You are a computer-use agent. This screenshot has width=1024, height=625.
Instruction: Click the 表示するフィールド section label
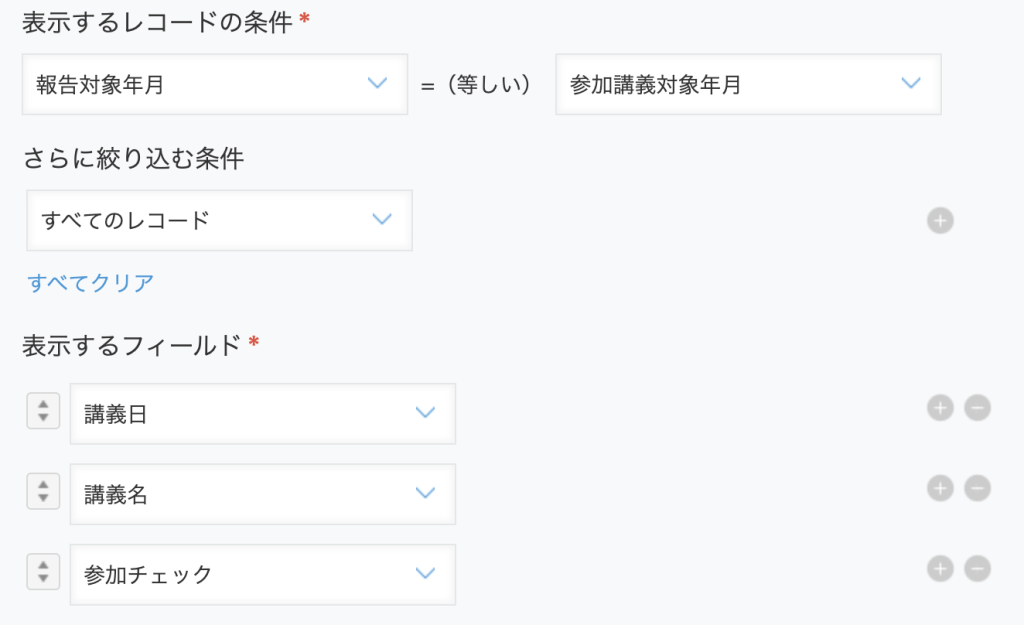132,346
